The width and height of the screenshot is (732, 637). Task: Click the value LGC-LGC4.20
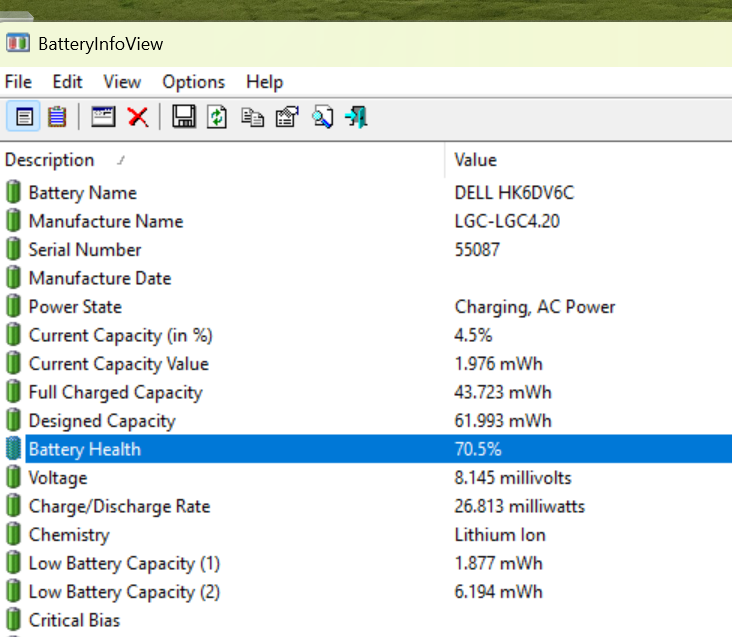(507, 221)
